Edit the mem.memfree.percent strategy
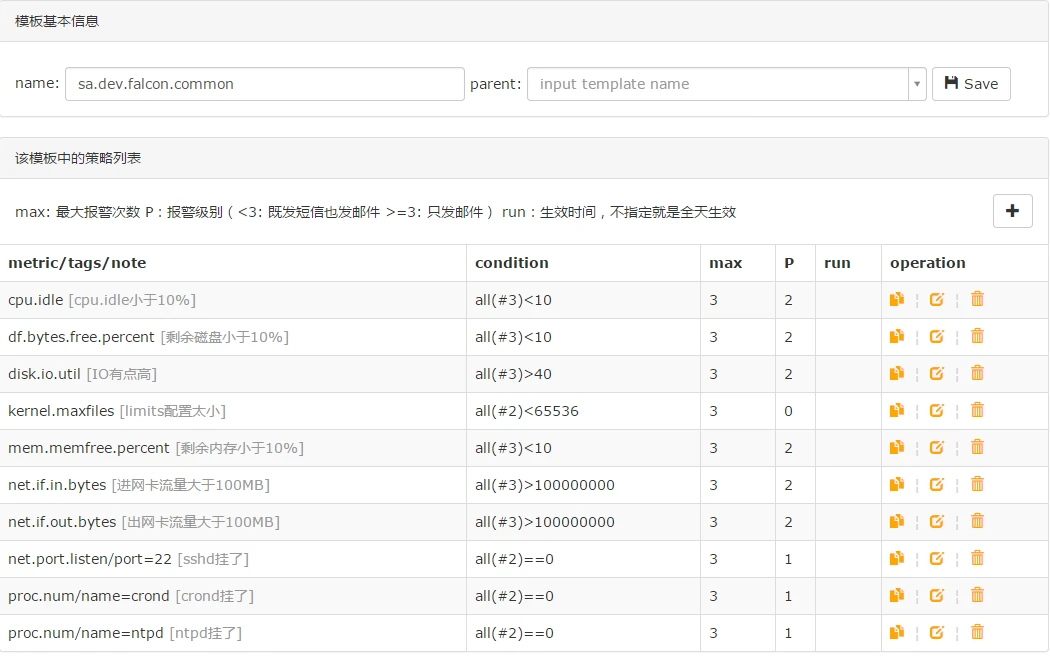Viewport: 1050px width, 662px height. pos(937,447)
